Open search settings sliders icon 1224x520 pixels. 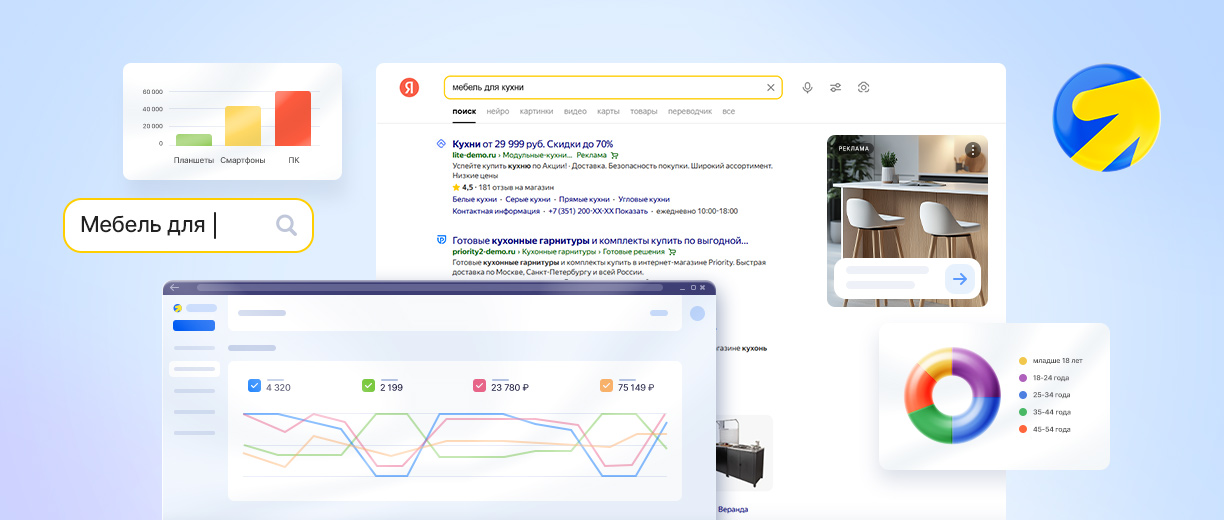click(835, 88)
